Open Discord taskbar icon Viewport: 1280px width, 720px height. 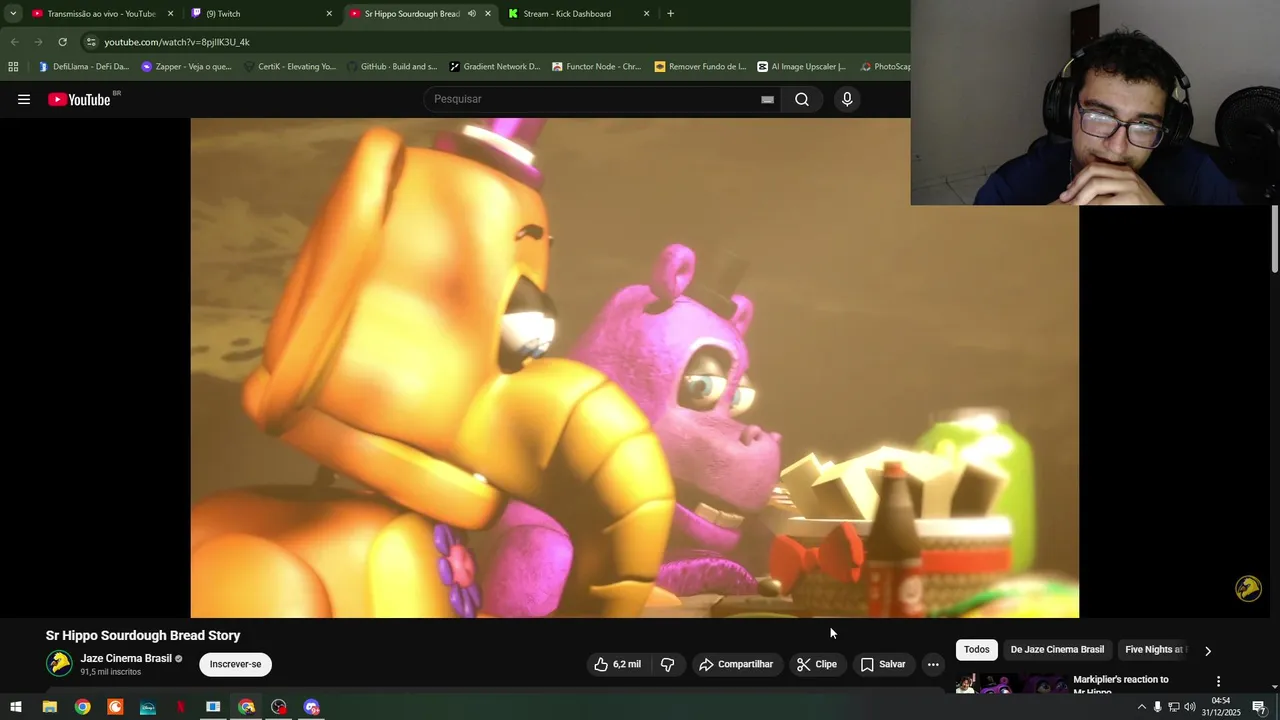coord(312,707)
